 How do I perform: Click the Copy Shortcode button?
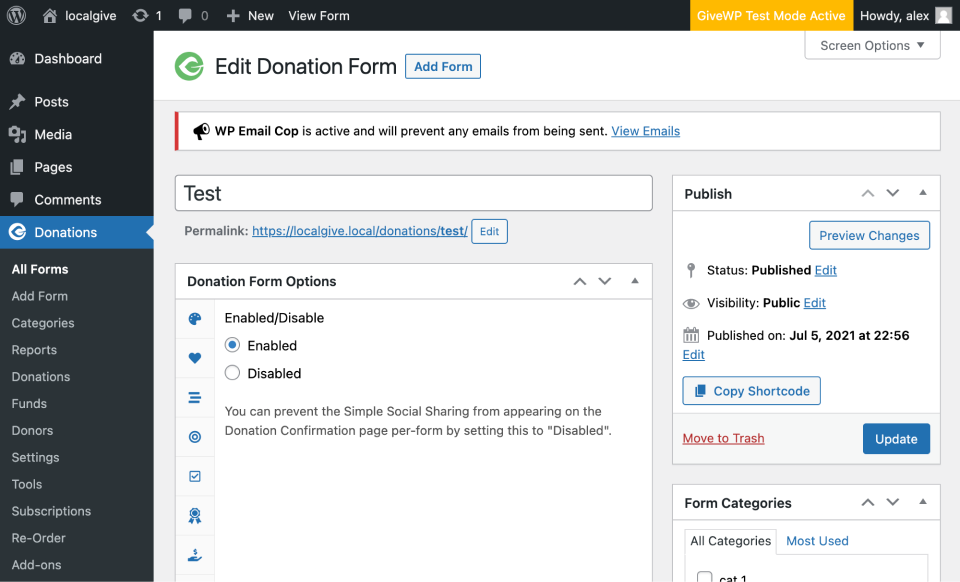click(x=752, y=391)
